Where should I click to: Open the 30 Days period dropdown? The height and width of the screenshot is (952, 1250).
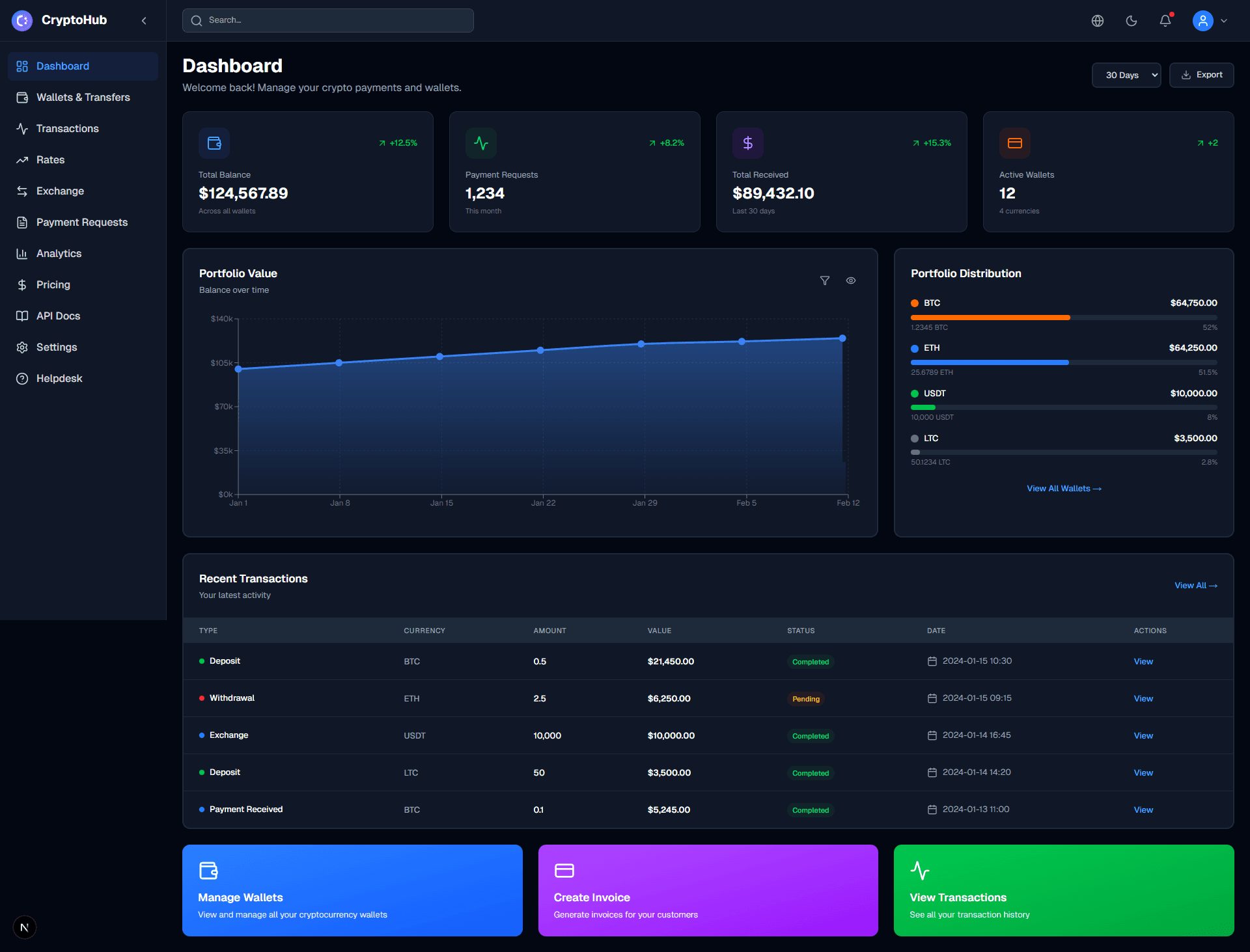click(x=1126, y=75)
